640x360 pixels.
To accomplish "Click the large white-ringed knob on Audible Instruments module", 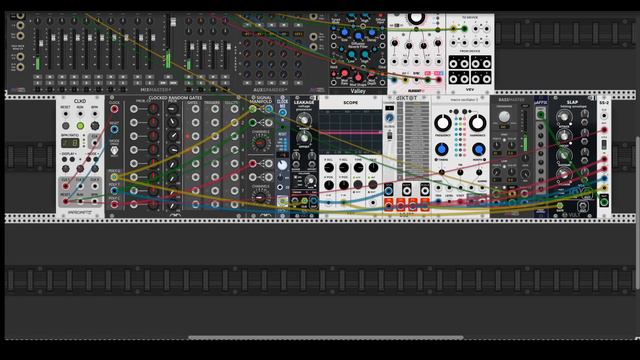I will pos(416,18).
